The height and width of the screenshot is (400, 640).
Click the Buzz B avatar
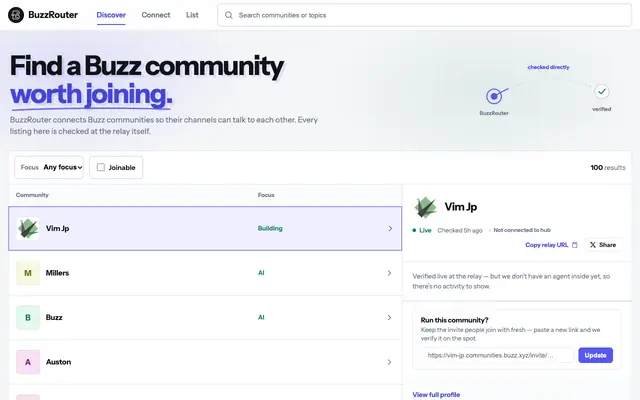[28, 317]
